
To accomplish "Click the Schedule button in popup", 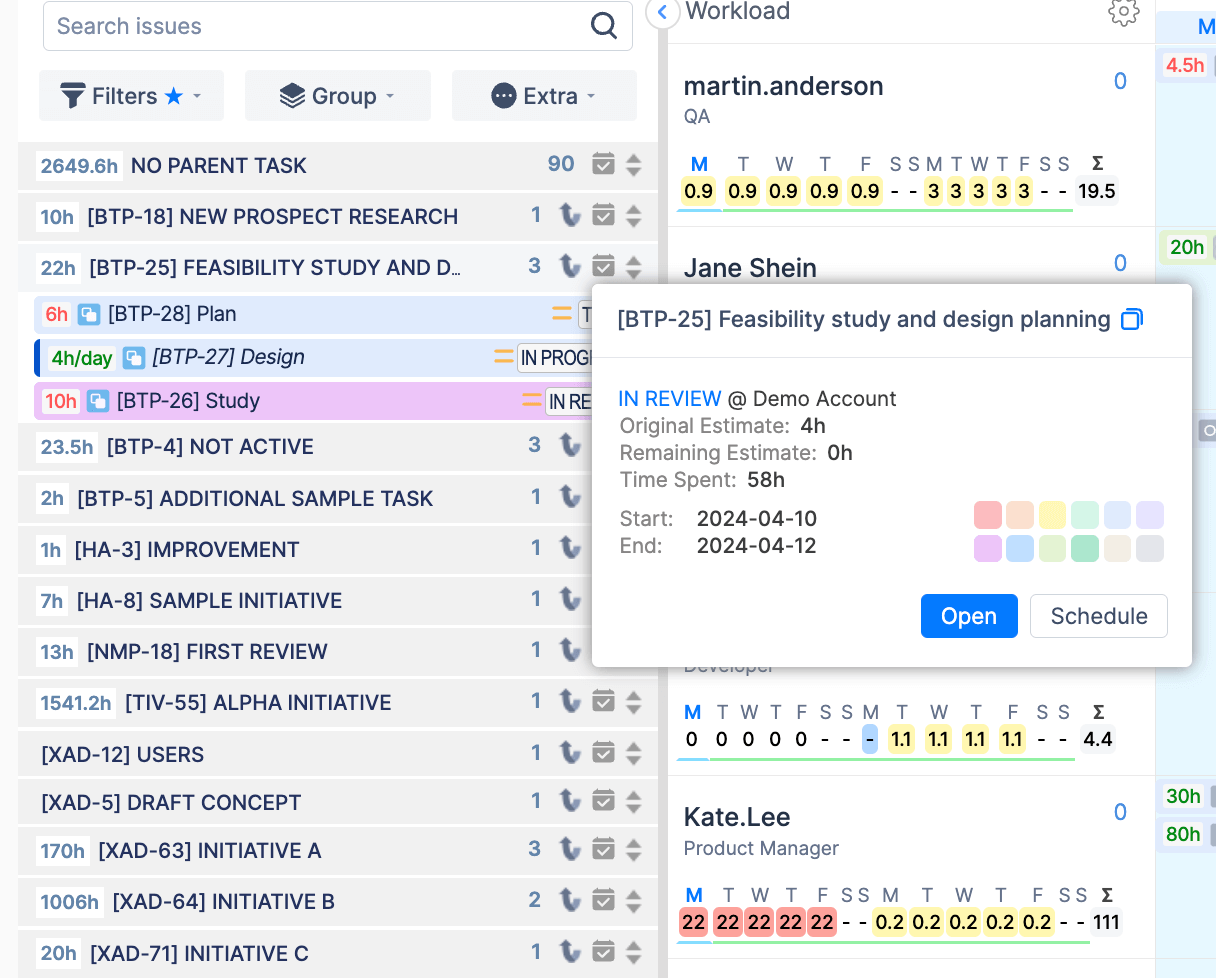I will pos(1098,616).
